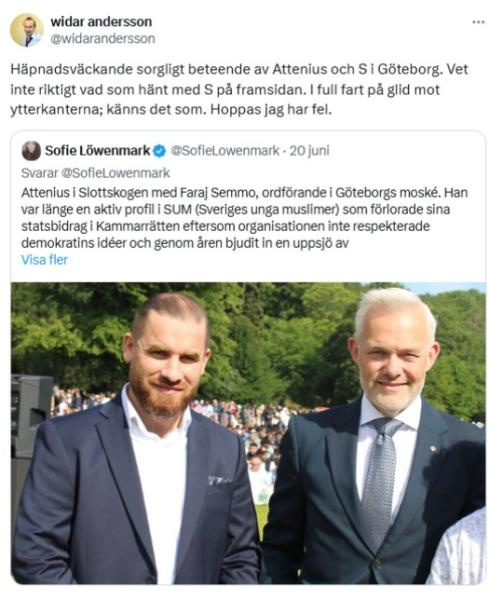Open the three-dot more options menu
Viewport: 489px width, 600px height.
(x=478, y=22)
